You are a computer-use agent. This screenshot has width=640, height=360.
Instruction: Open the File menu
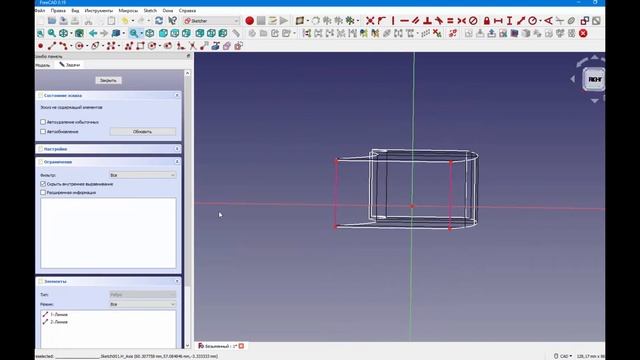click(x=40, y=11)
